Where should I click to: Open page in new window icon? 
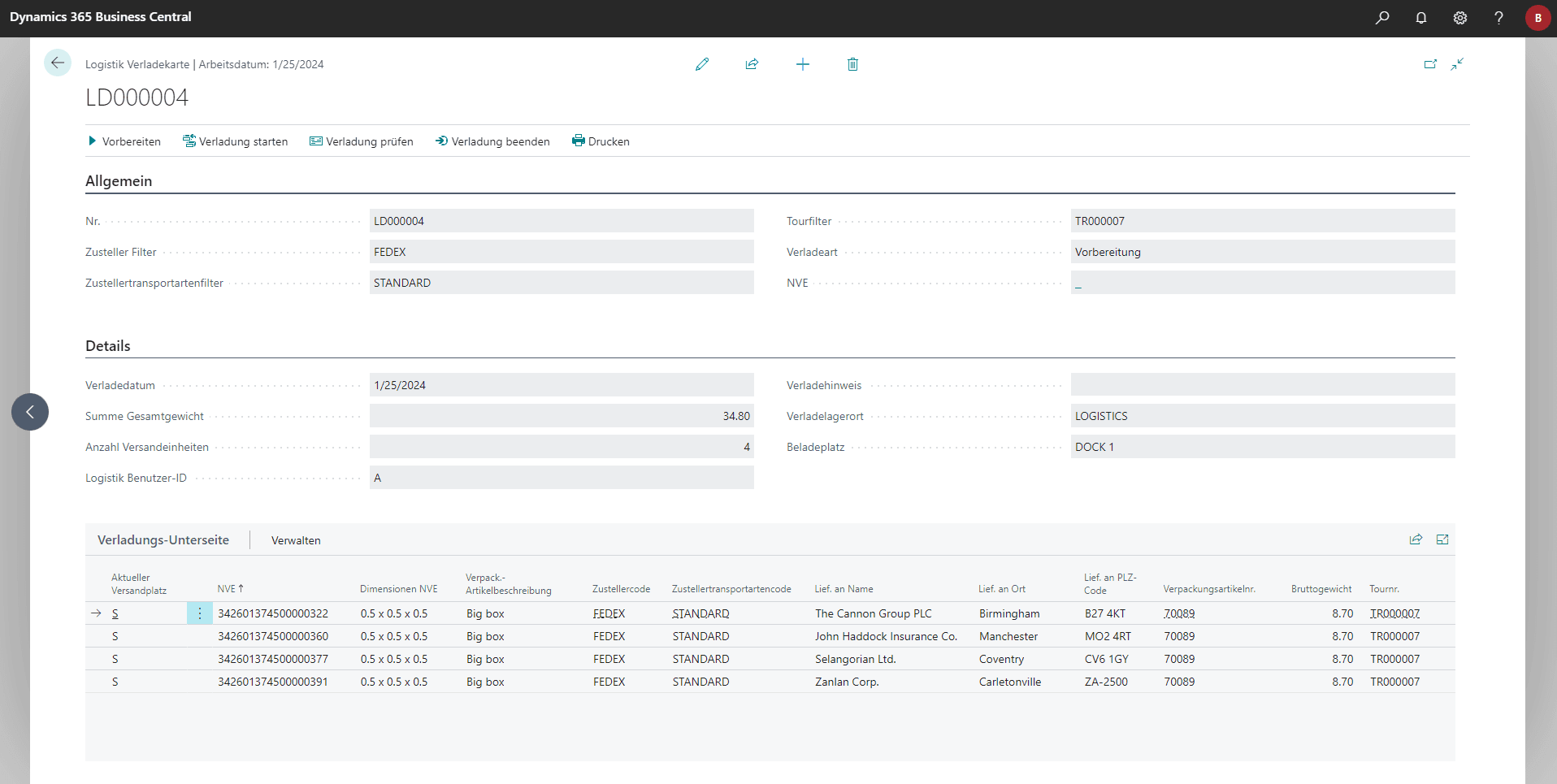pos(1430,64)
